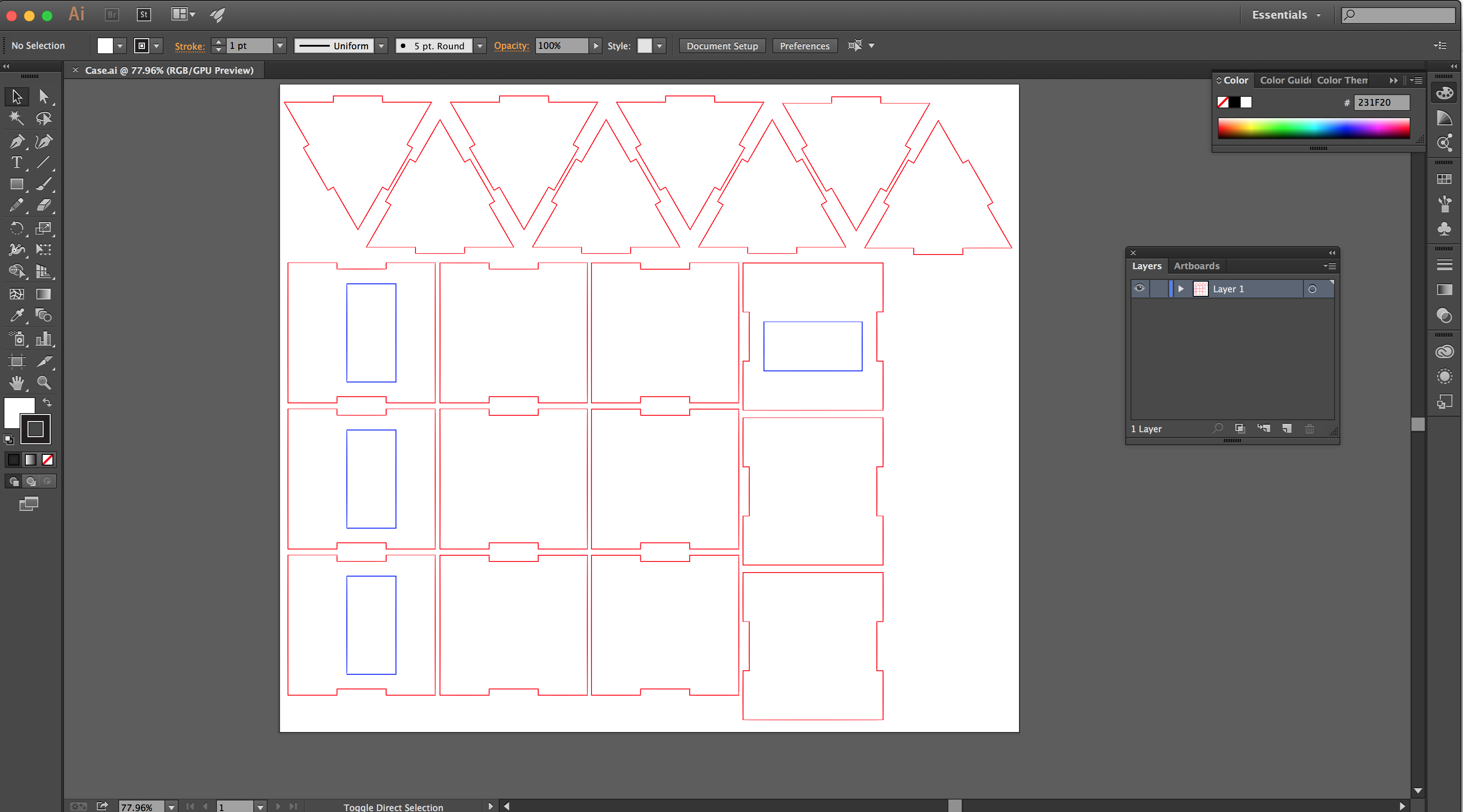Select the Shape Builder tool
The image size is (1463, 812).
[x=16, y=271]
